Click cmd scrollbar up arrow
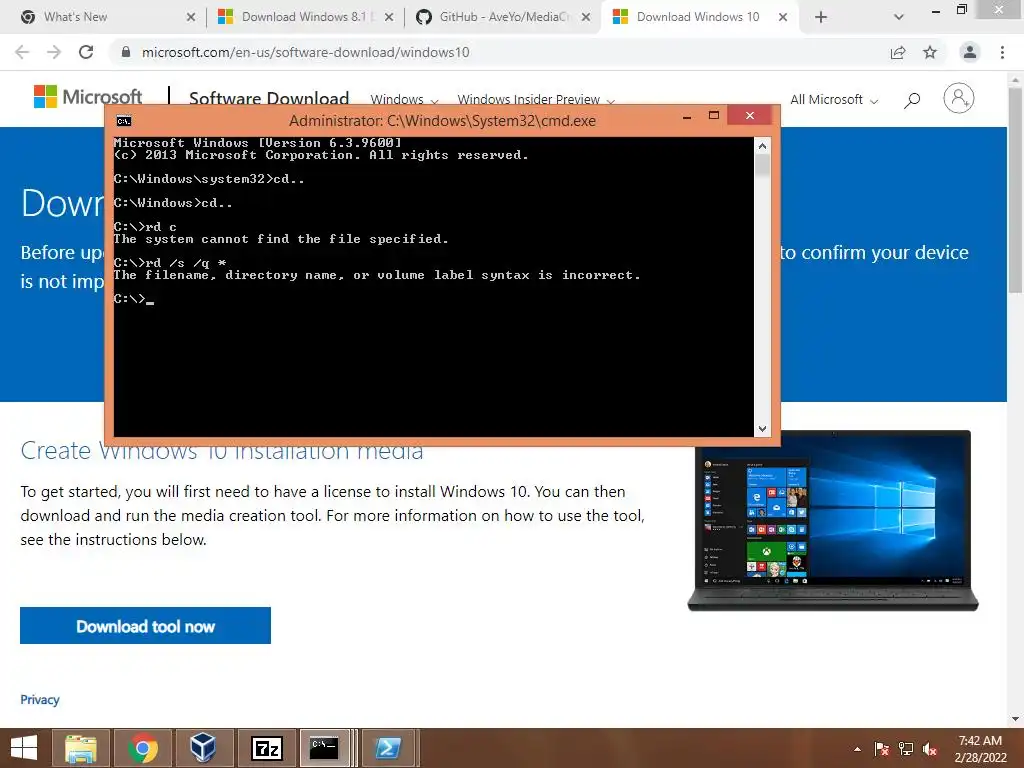The height and width of the screenshot is (768, 1024). [x=762, y=146]
